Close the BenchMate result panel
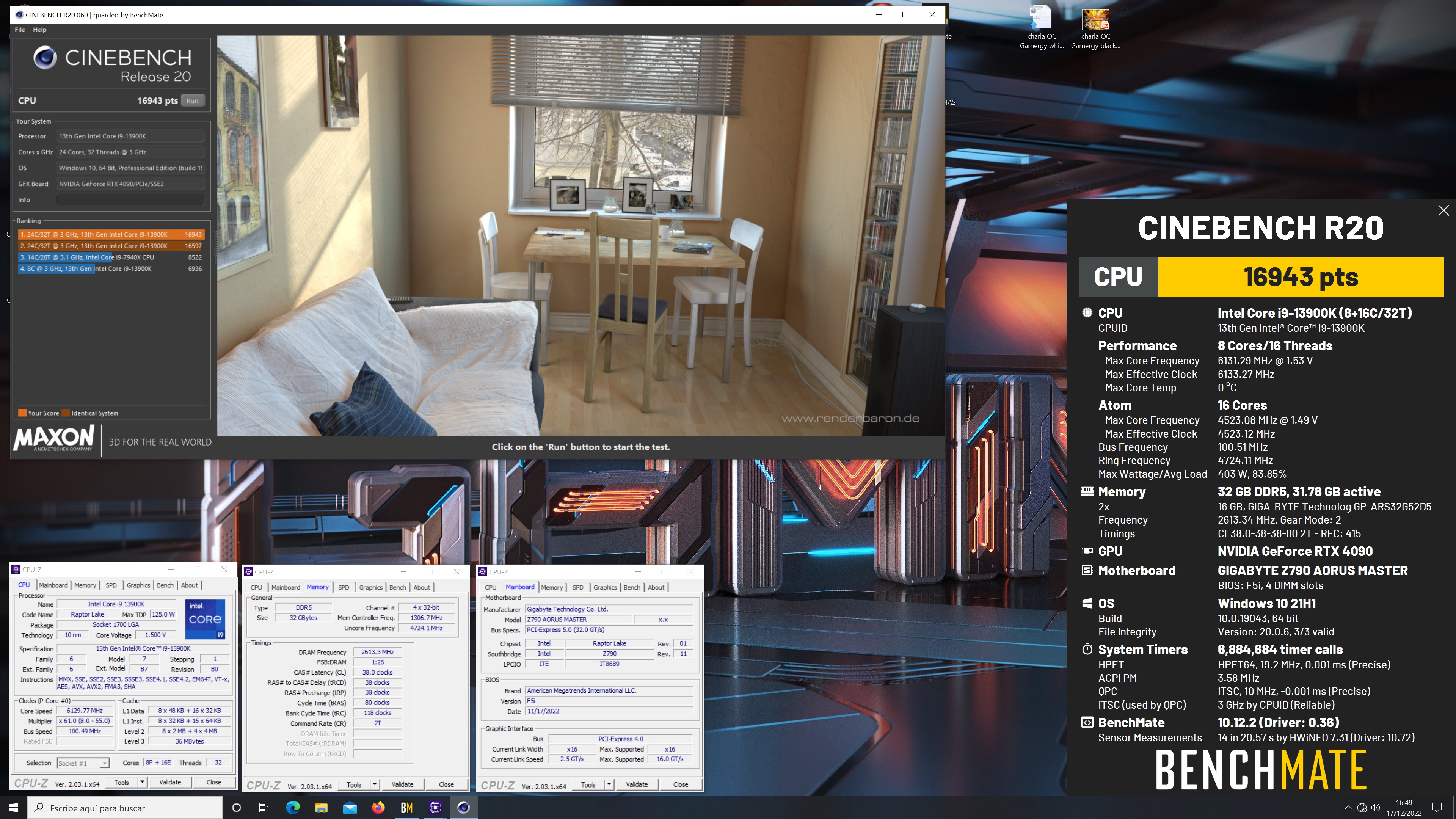1456x819 pixels. (x=1443, y=210)
